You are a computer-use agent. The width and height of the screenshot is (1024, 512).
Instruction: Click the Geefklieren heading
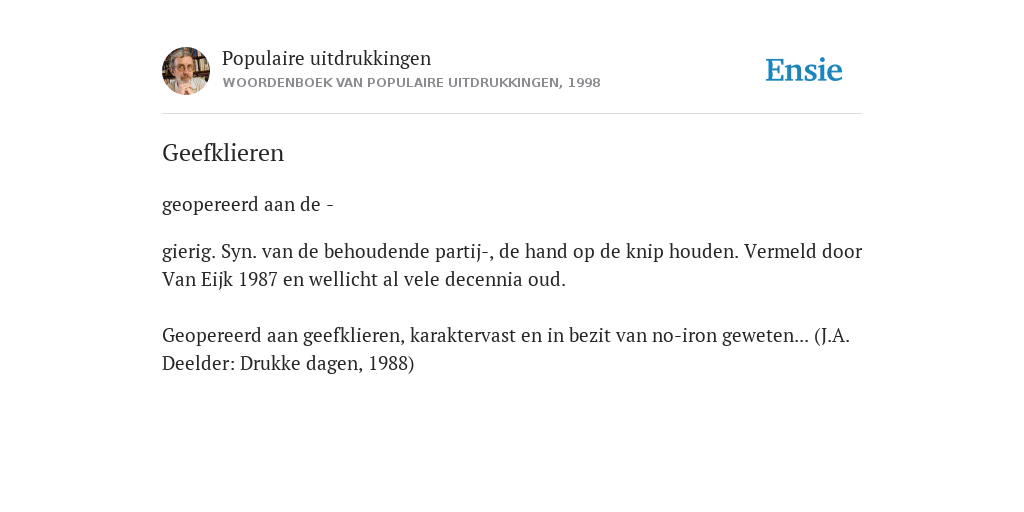point(223,153)
